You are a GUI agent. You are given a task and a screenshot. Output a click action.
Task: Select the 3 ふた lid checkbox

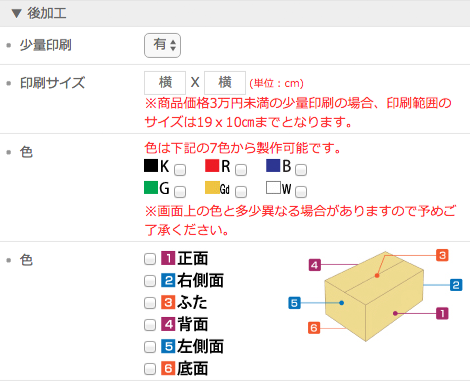coord(150,303)
